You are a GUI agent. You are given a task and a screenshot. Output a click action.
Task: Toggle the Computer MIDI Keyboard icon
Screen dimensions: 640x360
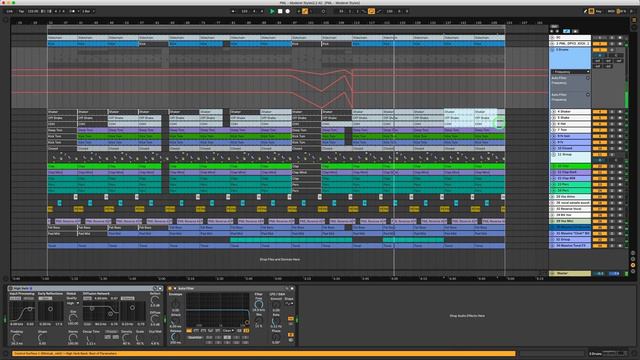(591, 11)
